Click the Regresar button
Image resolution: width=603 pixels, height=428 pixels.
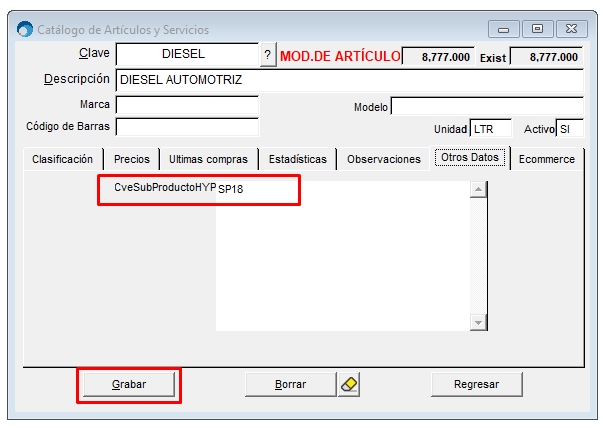[476, 384]
